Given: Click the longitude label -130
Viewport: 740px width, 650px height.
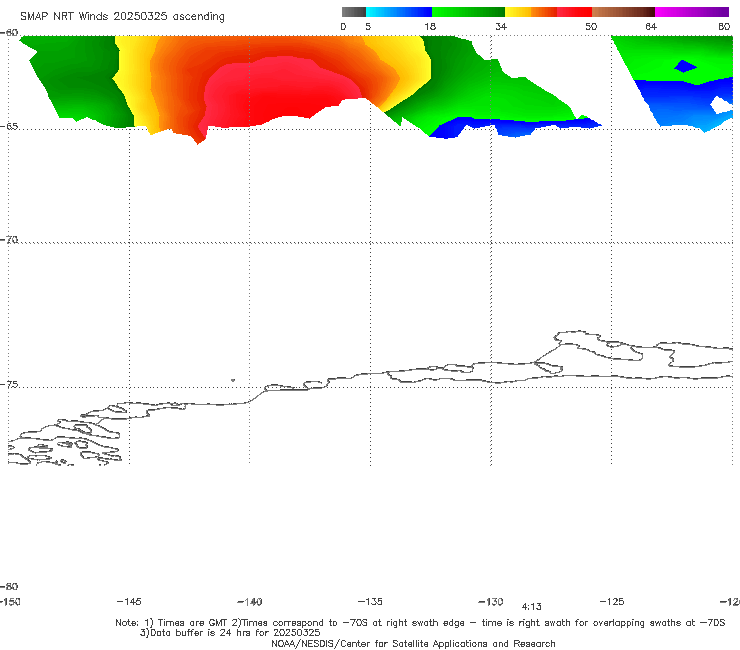Looking at the screenshot, I should (x=491, y=602).
